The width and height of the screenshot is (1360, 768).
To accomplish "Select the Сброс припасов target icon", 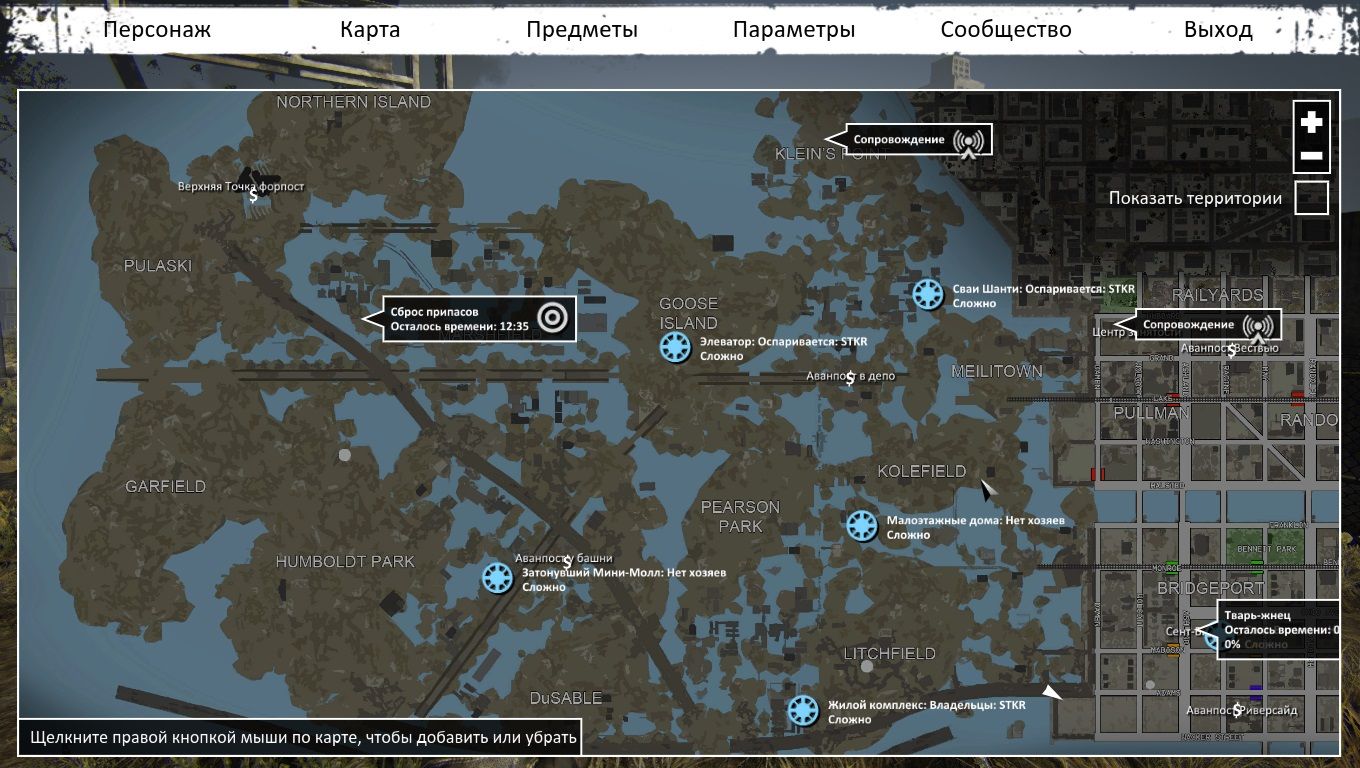I will (552, 317).
